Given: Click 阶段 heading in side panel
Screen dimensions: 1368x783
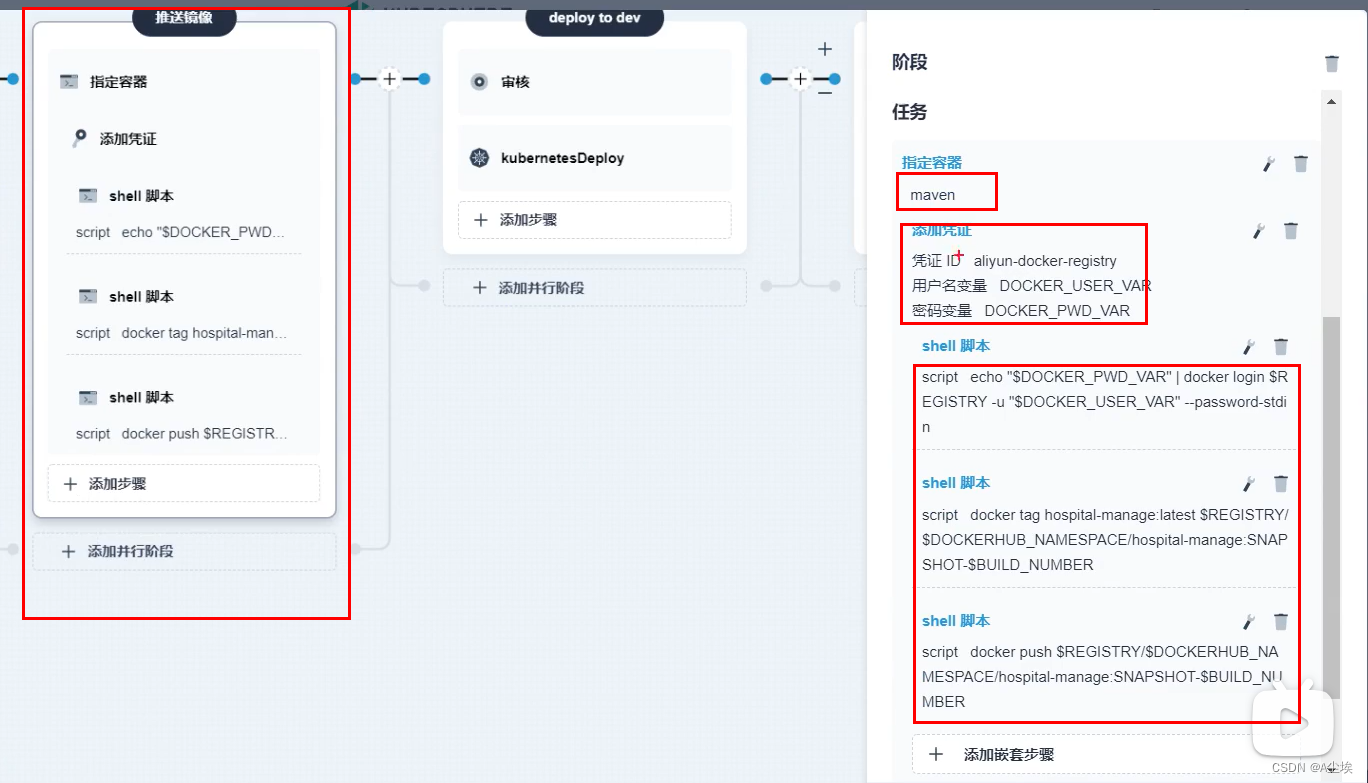Looking at the screenshot, I should (x=910, y=62).
